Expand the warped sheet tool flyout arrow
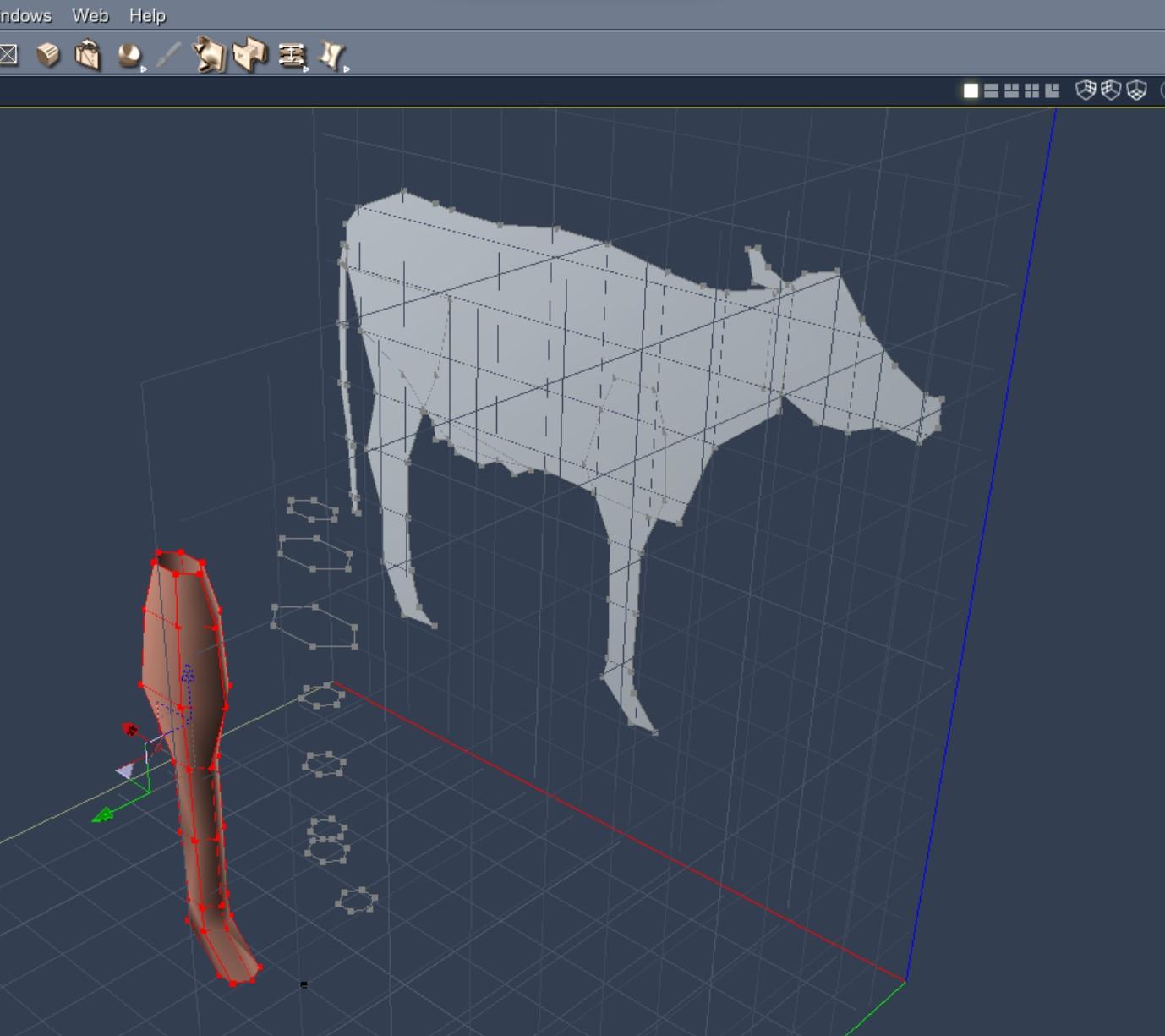 347,69
